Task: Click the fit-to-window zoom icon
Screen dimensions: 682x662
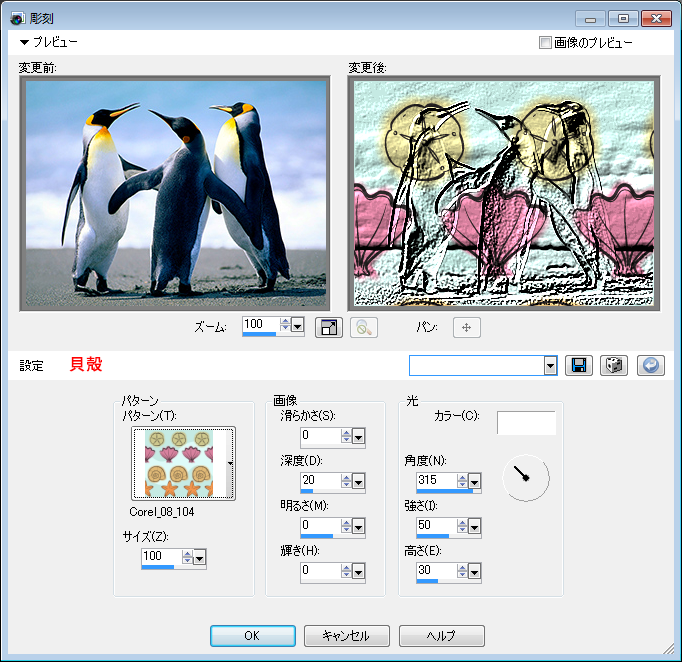Action: point(328,327)
